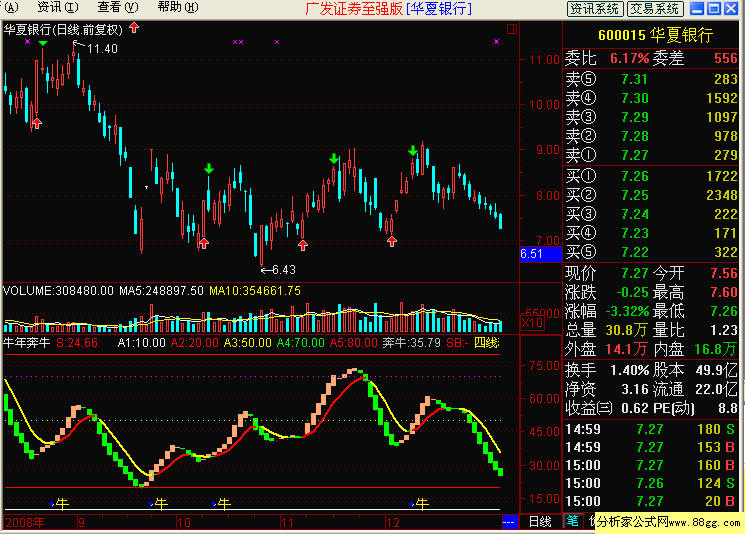
Task: Click the red buy arrow under early-August candle
Action: 37,123
